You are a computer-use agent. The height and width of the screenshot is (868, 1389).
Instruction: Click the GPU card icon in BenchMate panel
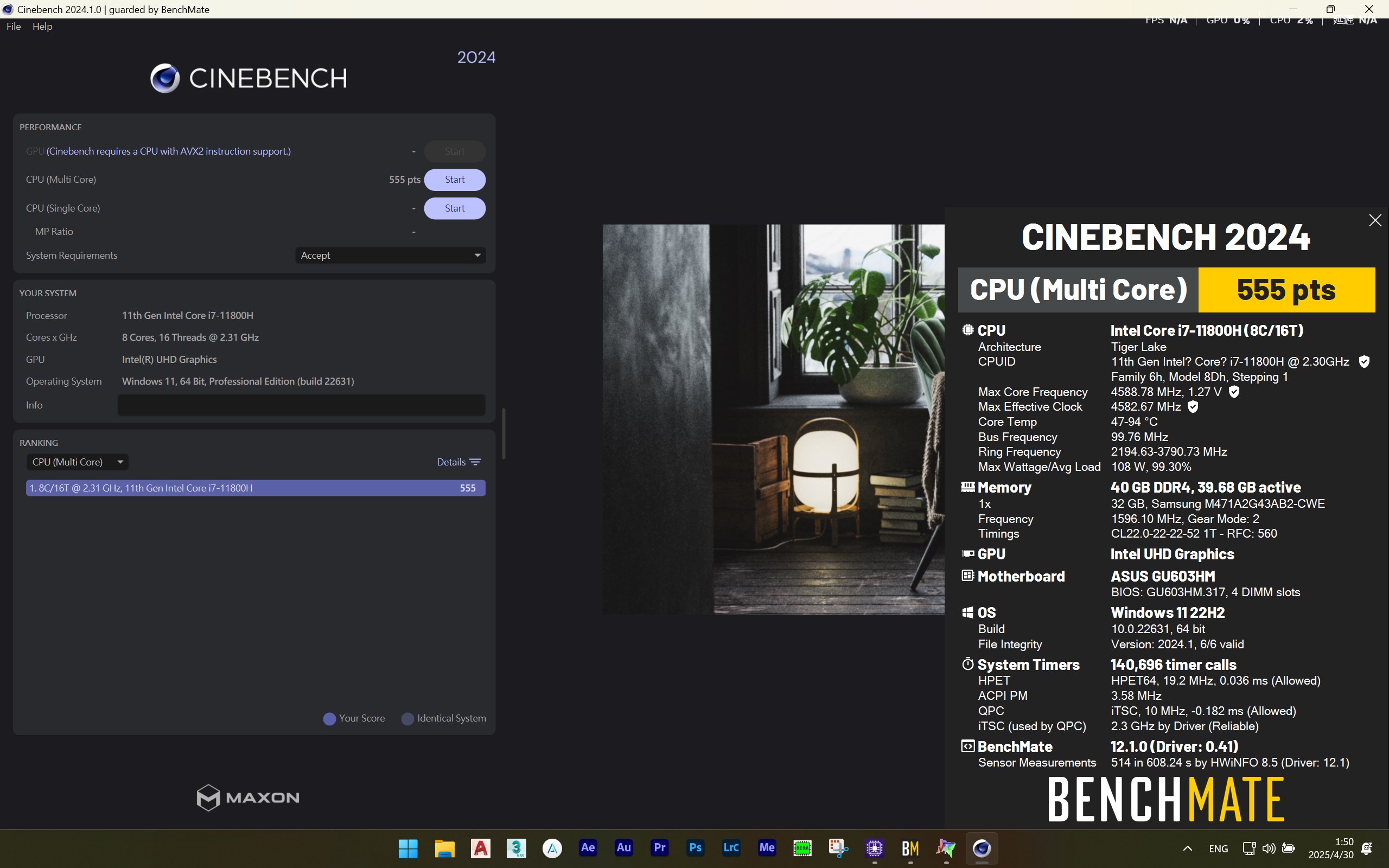968,553
